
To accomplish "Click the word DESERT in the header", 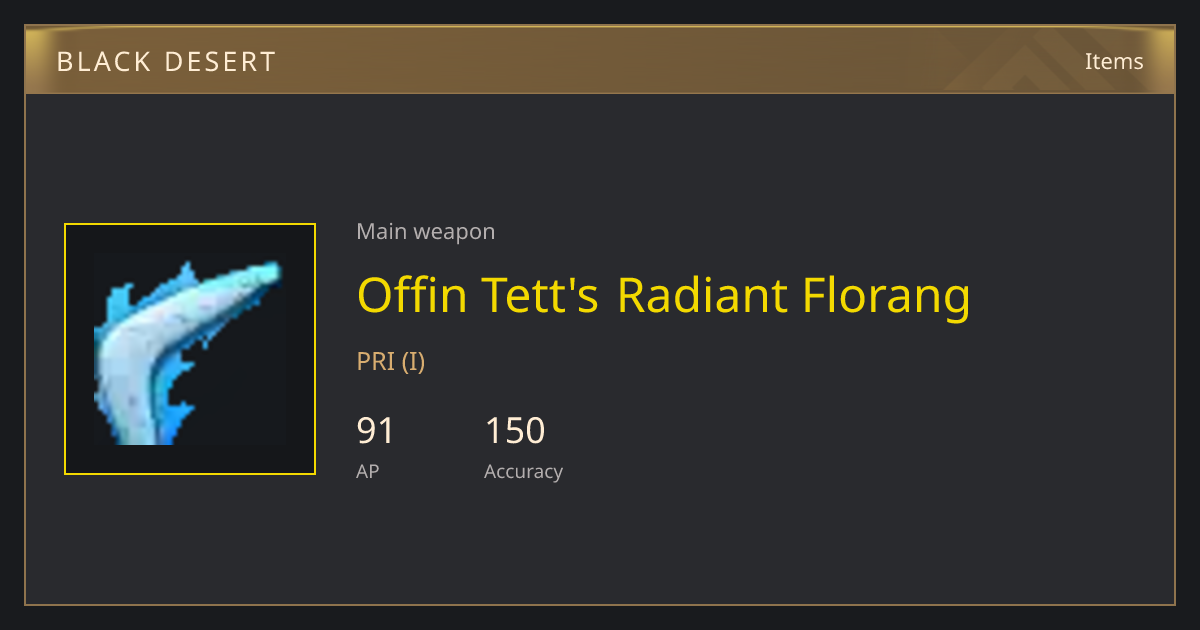I will pyautogui.click(x=222, y=62).
